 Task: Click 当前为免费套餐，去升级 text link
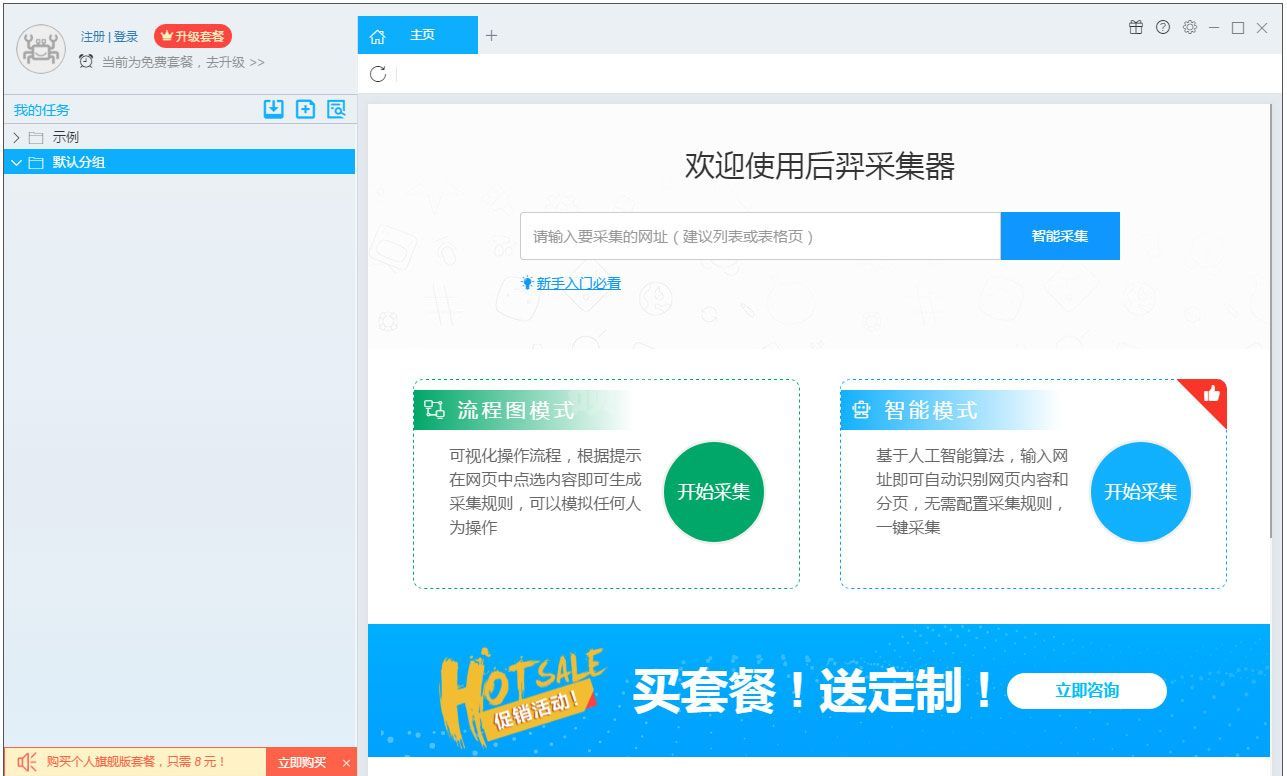pos(183,62)
